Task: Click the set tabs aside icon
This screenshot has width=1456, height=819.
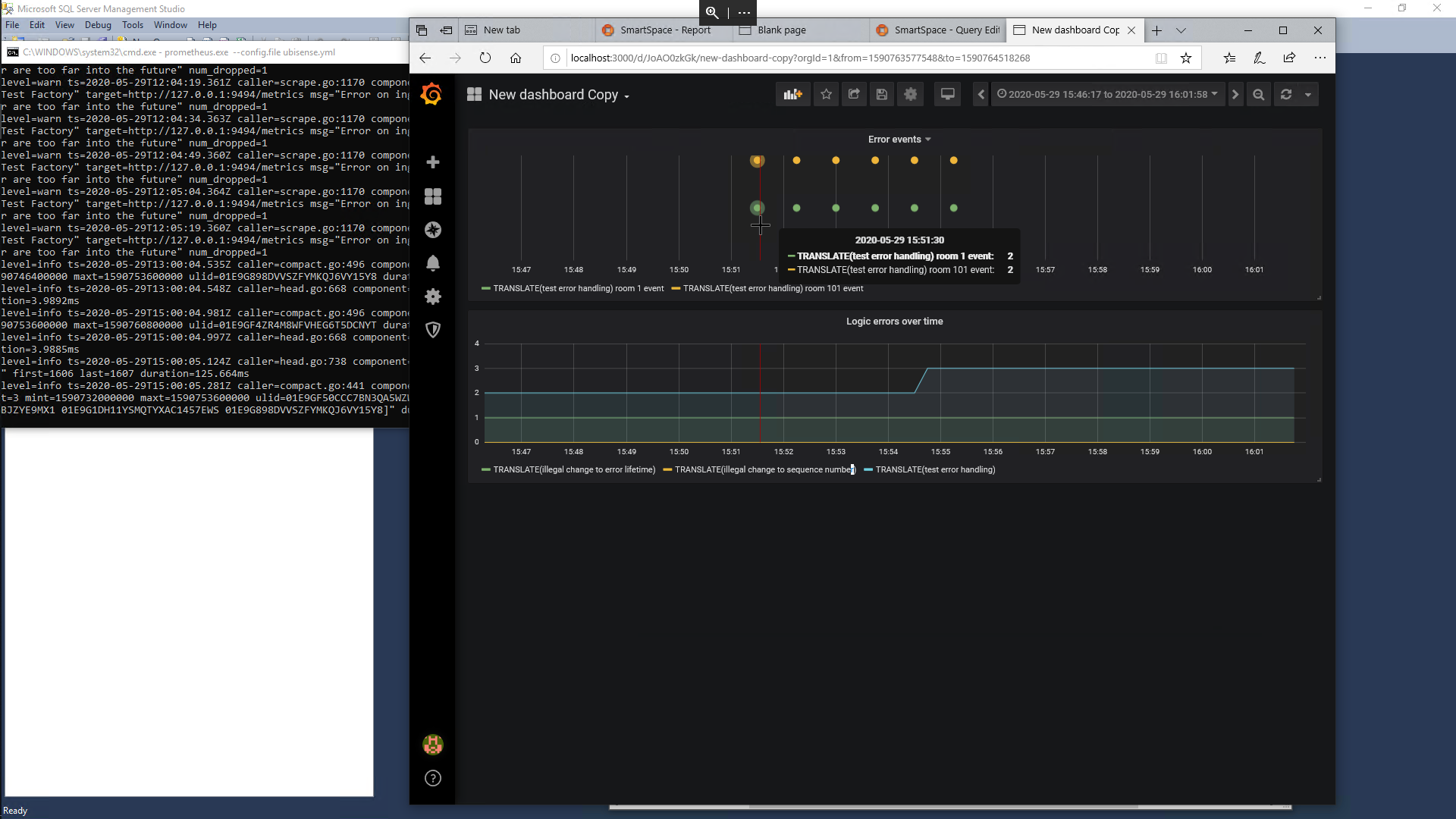Action: click(x=447, y=30)
